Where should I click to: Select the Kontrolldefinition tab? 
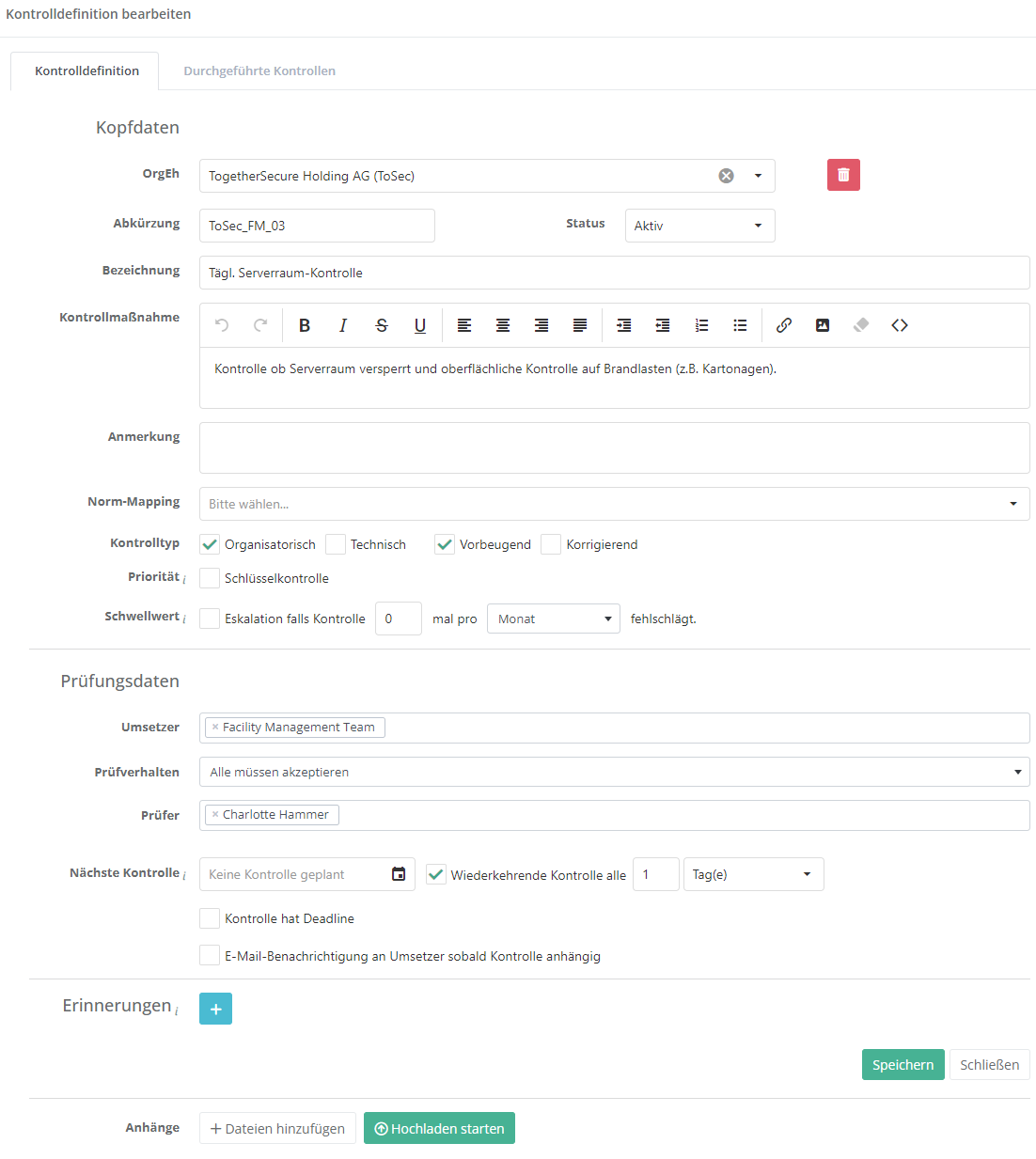click(86, 70)
